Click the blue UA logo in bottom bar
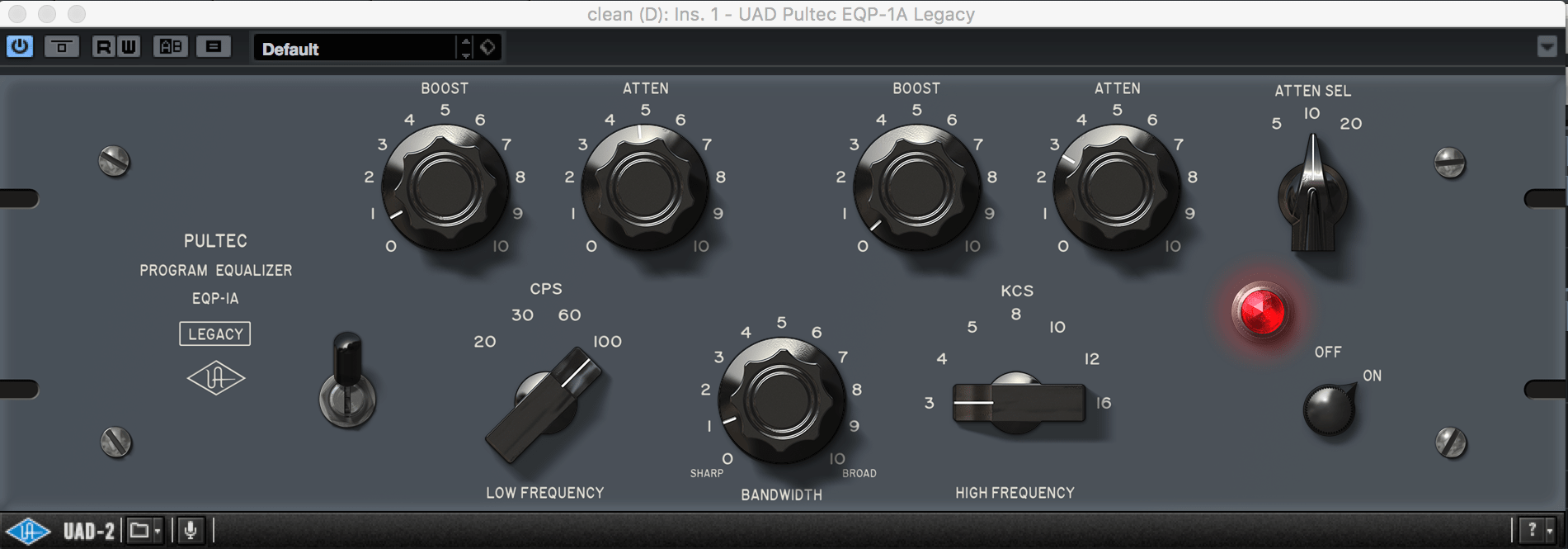The image size is (1568, 549). click(x=28, y=530)
